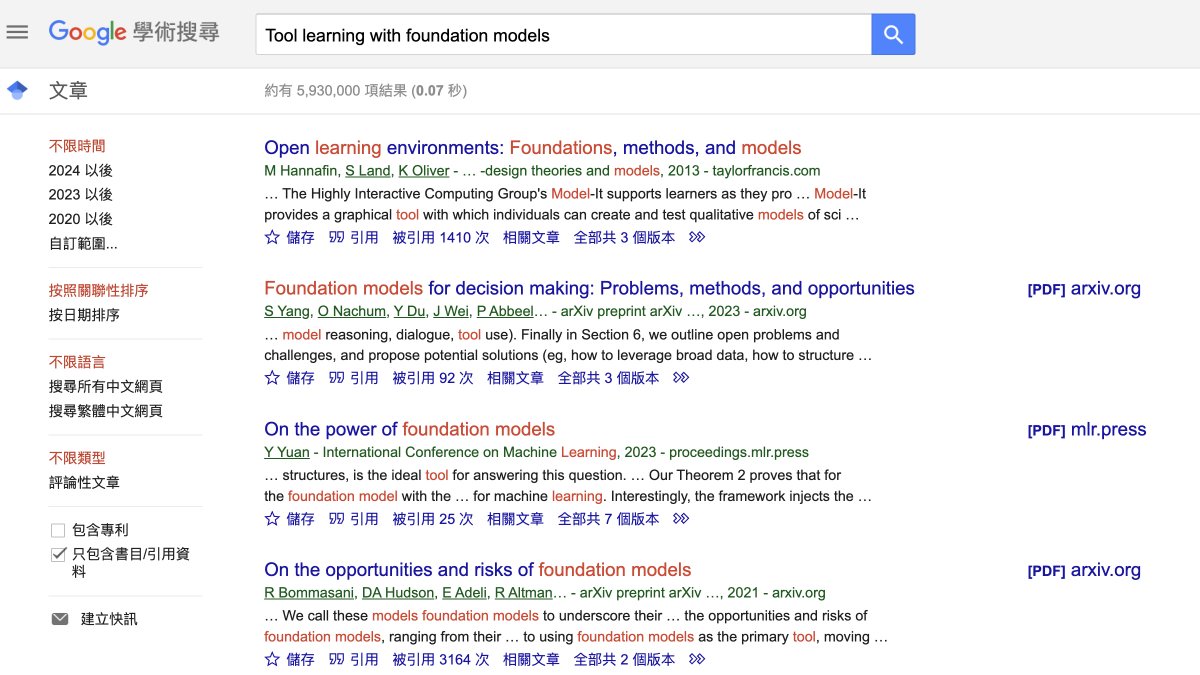
Task: Click 被引用 92 次 cited-by link
Action: (432, 378)
